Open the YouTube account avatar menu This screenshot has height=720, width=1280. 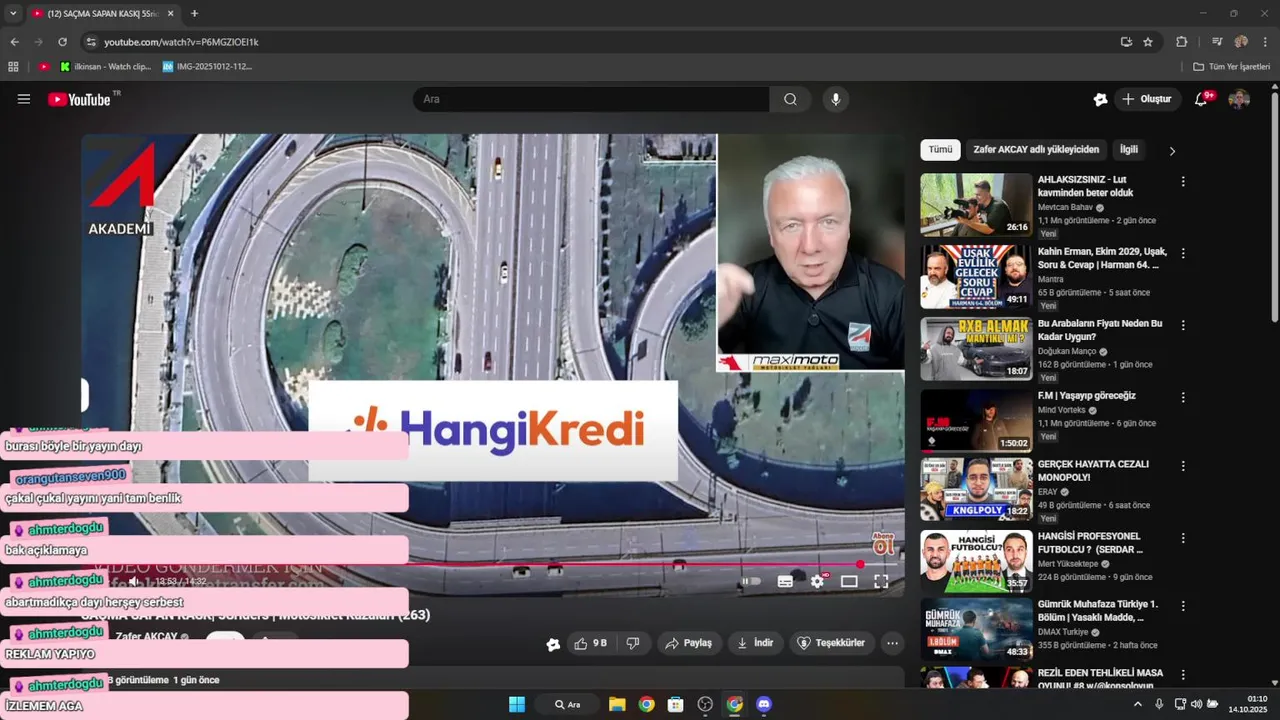coord(1239,99)
